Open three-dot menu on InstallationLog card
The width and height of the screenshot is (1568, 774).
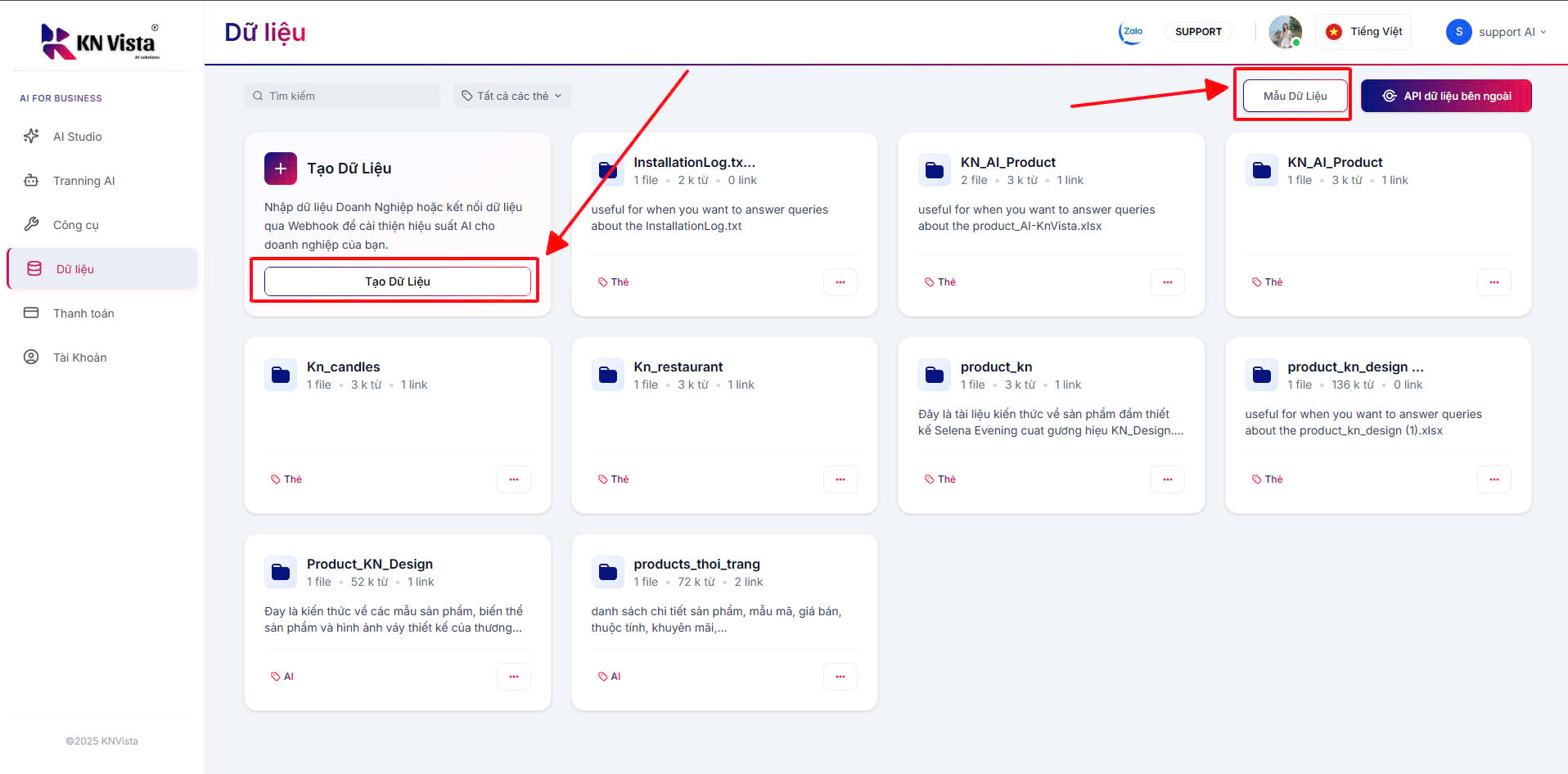point(840,282)
